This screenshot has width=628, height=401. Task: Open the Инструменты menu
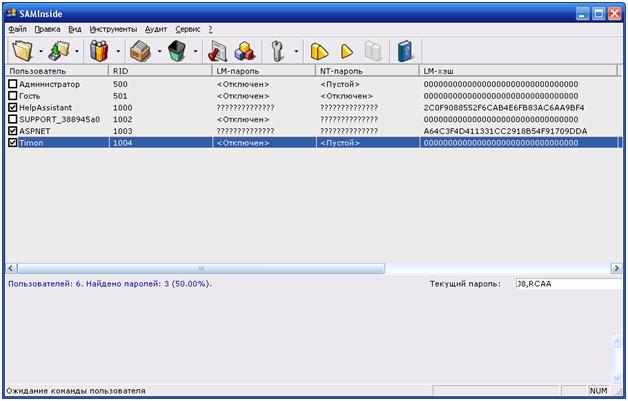(113, 29)
